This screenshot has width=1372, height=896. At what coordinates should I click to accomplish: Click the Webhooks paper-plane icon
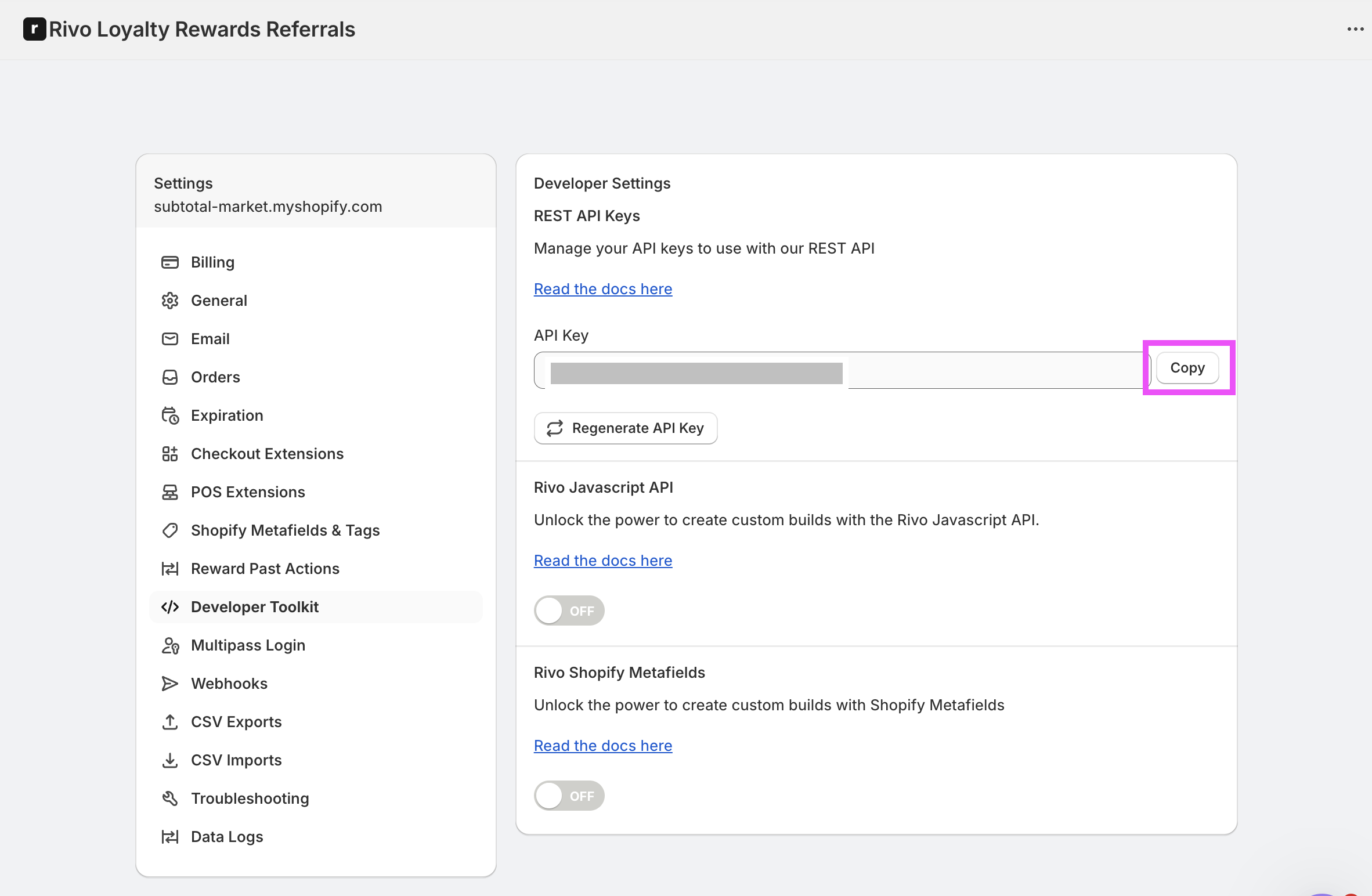pos(169,684)
